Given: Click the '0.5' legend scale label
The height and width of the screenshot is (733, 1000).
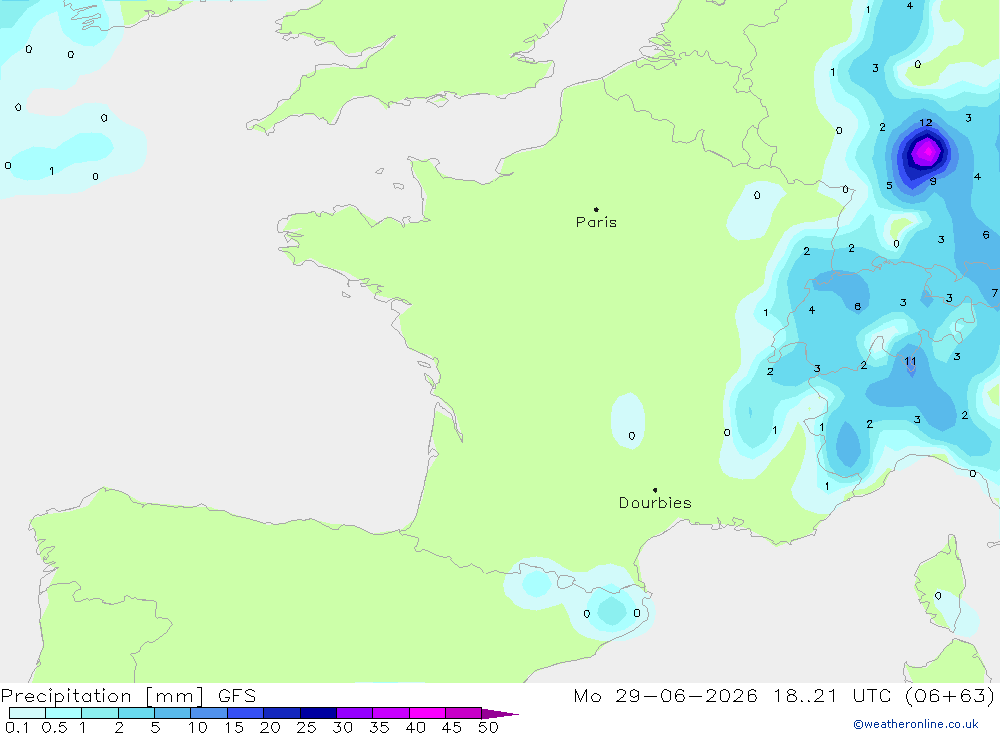Looking at the screenshot, I should [54, 727].
